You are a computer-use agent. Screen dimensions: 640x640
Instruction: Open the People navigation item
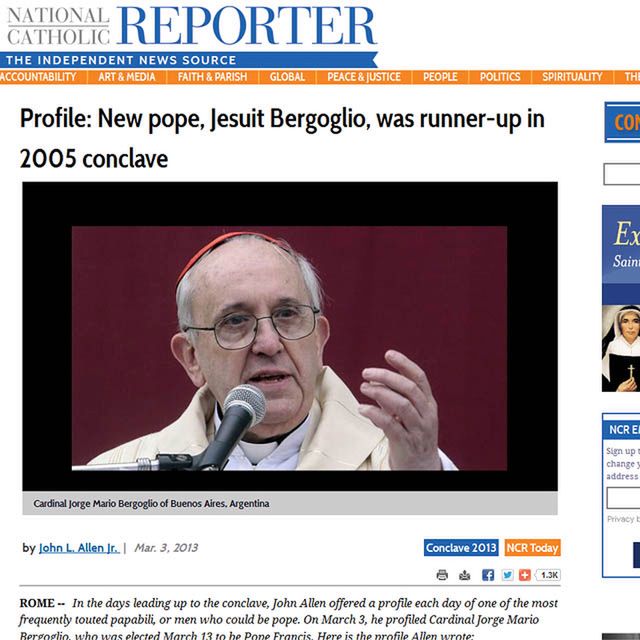point(440,77)
